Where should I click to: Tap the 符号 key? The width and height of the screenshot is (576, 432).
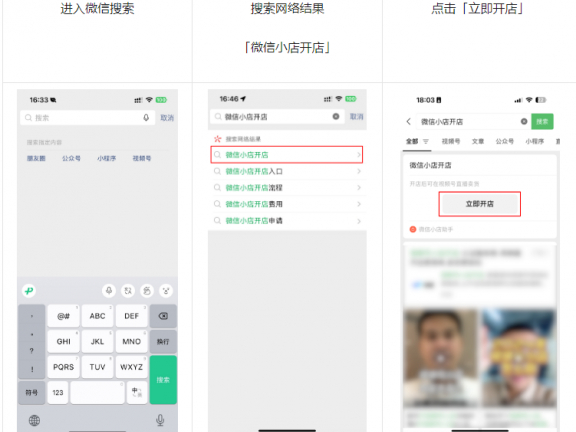(32, 393)
